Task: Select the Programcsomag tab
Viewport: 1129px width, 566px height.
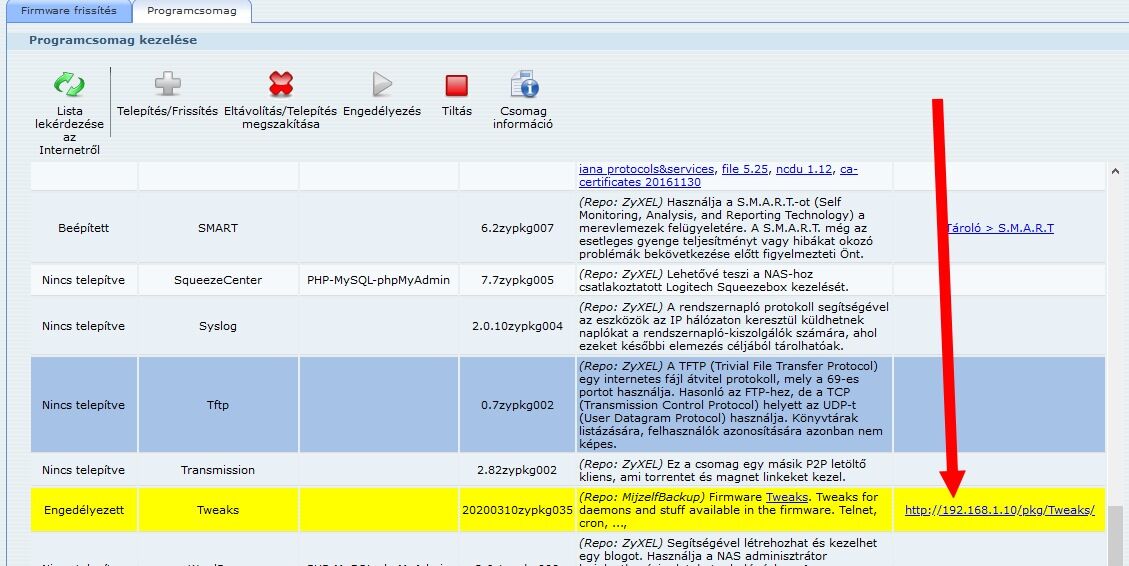Action: [x=192, y=11]
